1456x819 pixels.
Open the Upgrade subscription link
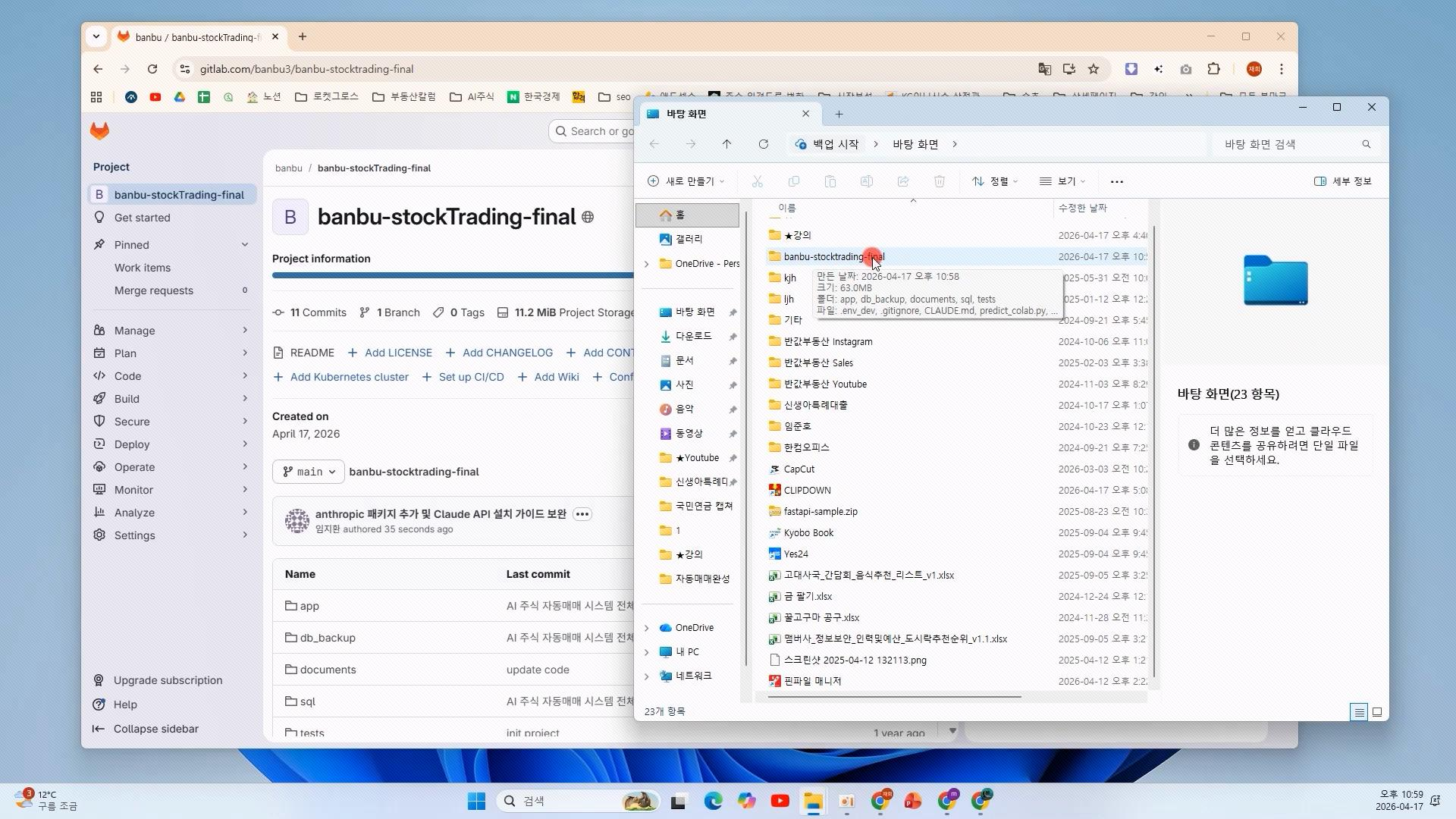pyautogui.click(x=168, y=680)
